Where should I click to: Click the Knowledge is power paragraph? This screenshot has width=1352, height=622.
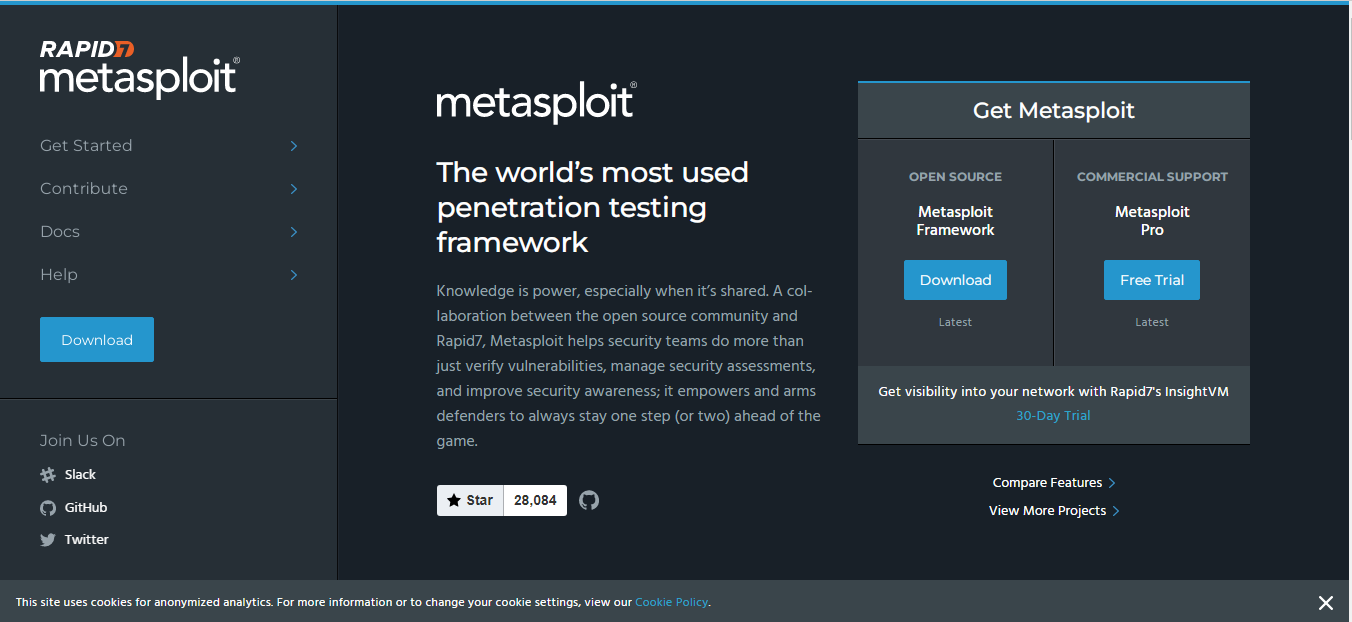coord(629,366)
